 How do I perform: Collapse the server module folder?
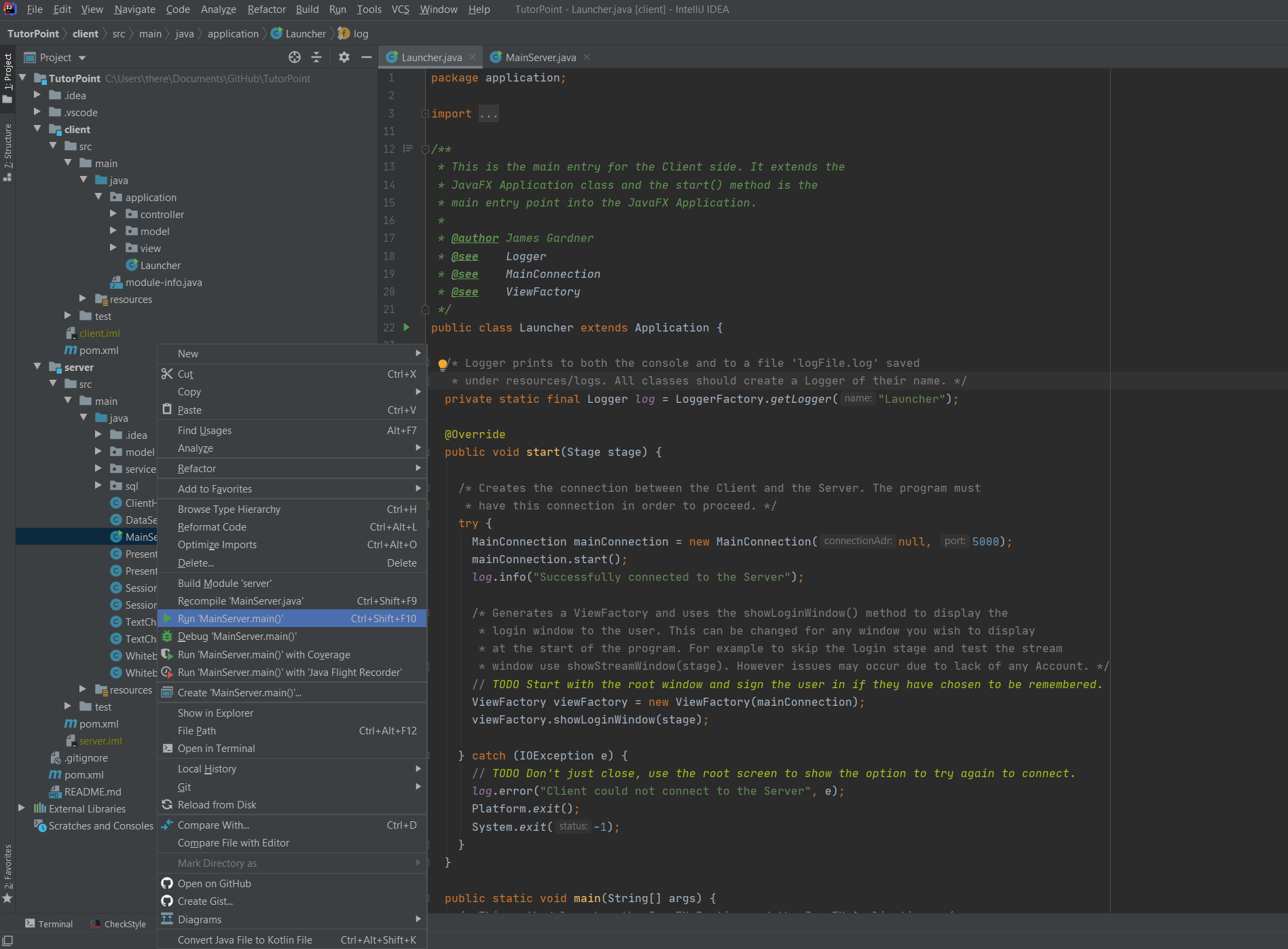coord(38,367)
